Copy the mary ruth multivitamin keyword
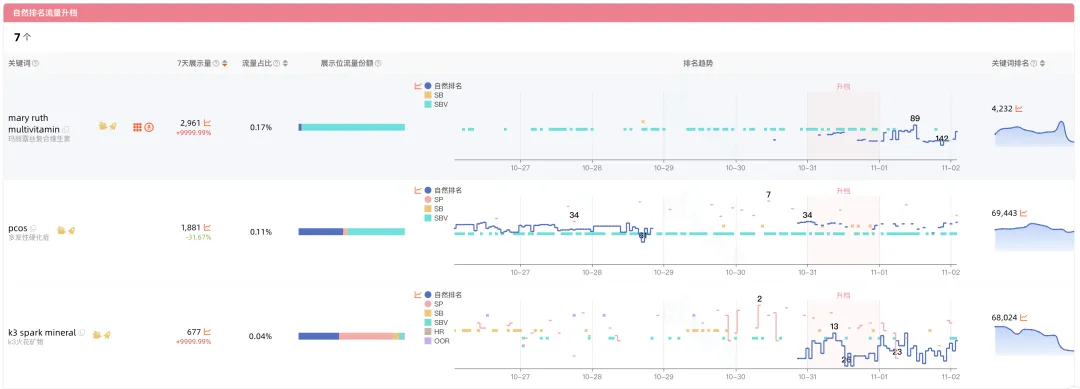This screenshot has height=389, width=1080. (67, 129)
